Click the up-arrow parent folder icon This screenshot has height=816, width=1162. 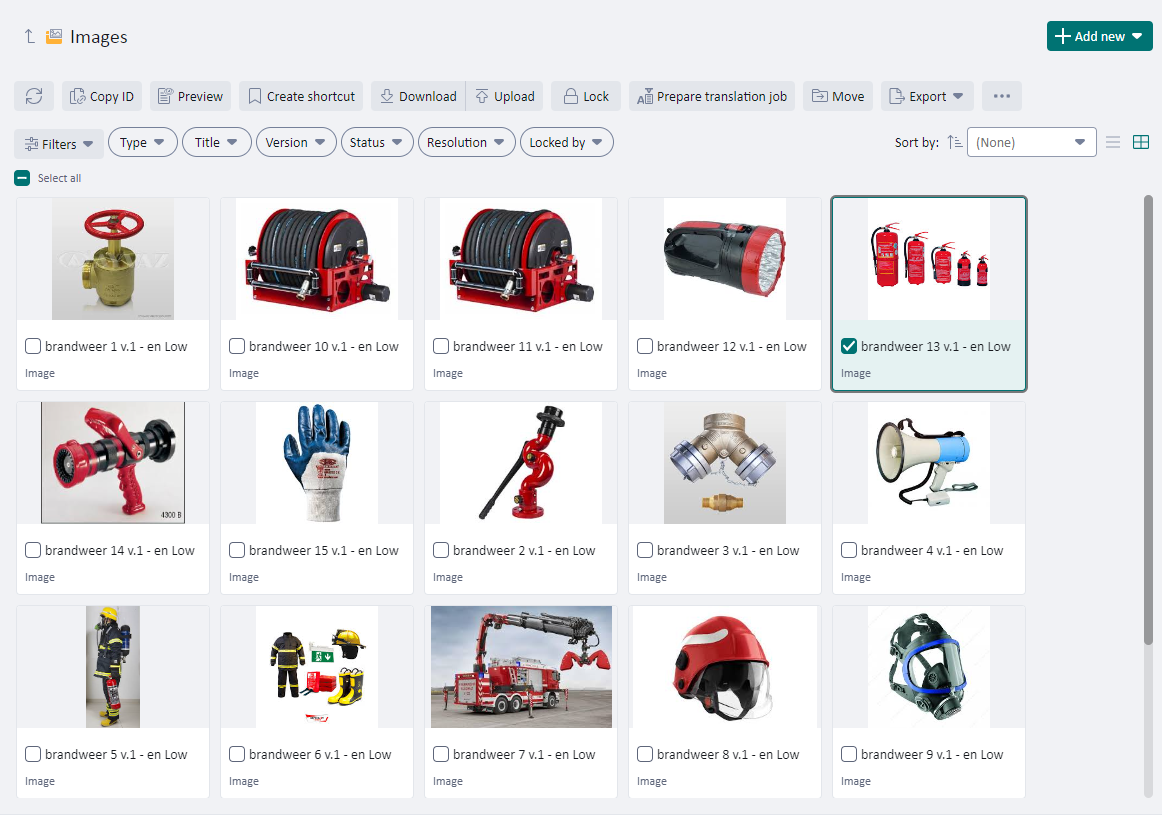(x=29, y=37)
